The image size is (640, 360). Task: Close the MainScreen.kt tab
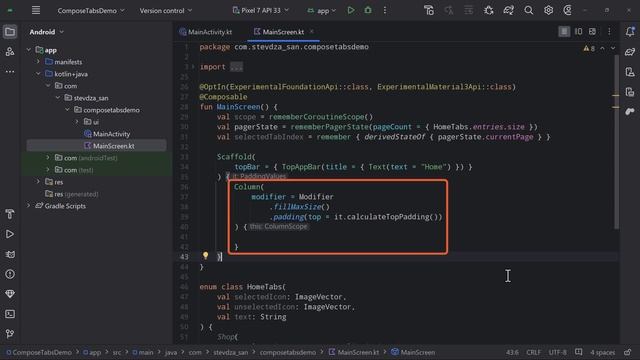point(312,31)
